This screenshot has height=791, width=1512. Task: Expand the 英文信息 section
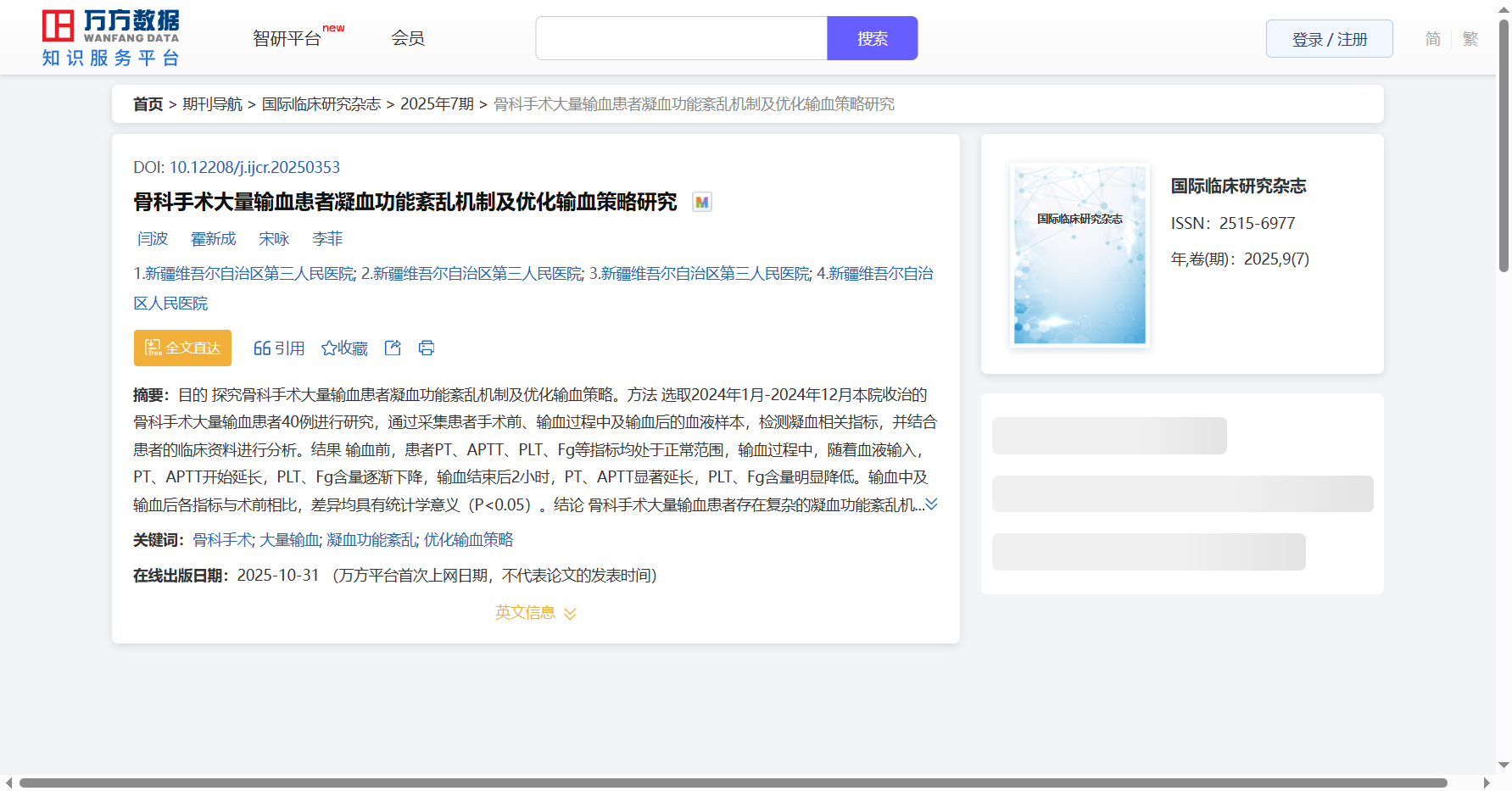point(535,613)
